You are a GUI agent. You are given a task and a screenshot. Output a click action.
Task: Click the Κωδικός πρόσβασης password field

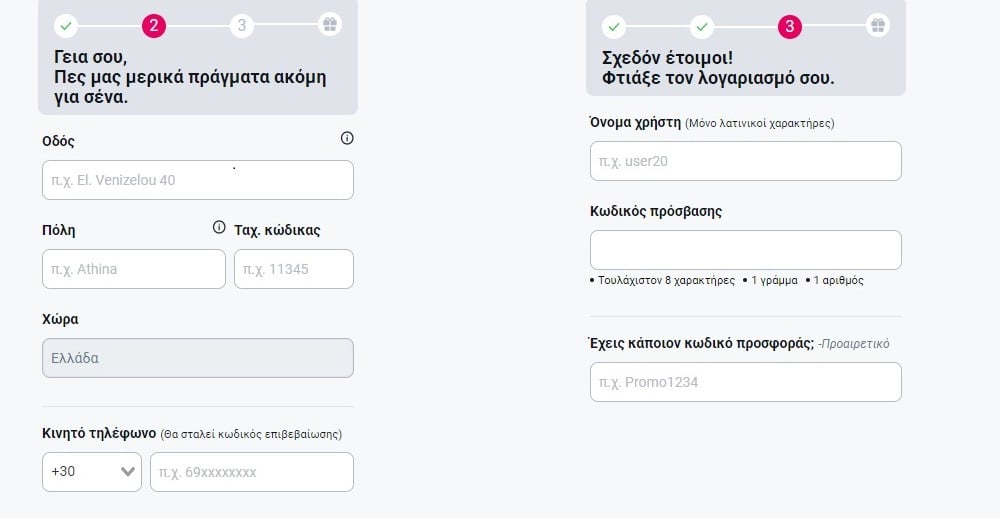coord(746,250)
